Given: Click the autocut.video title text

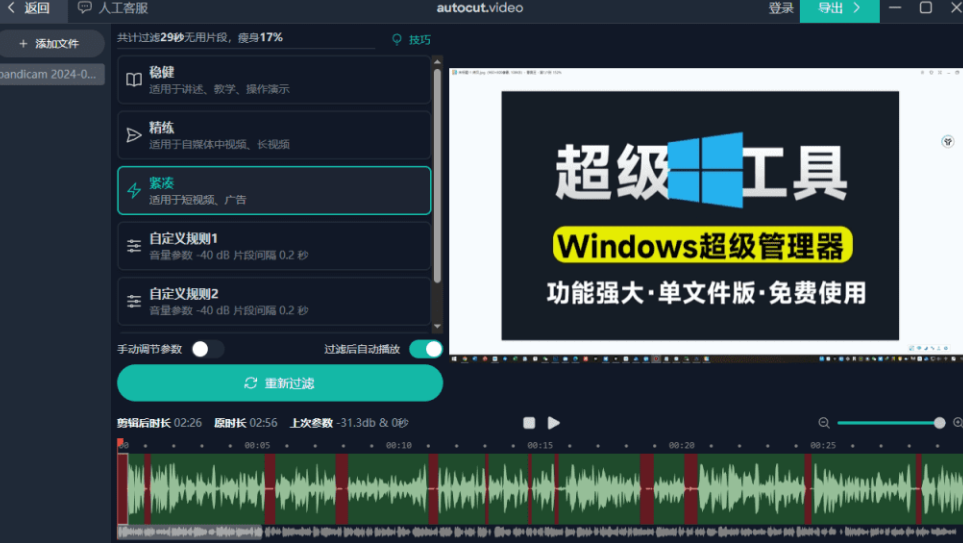Looking at the screenshot, I should 480,8.
